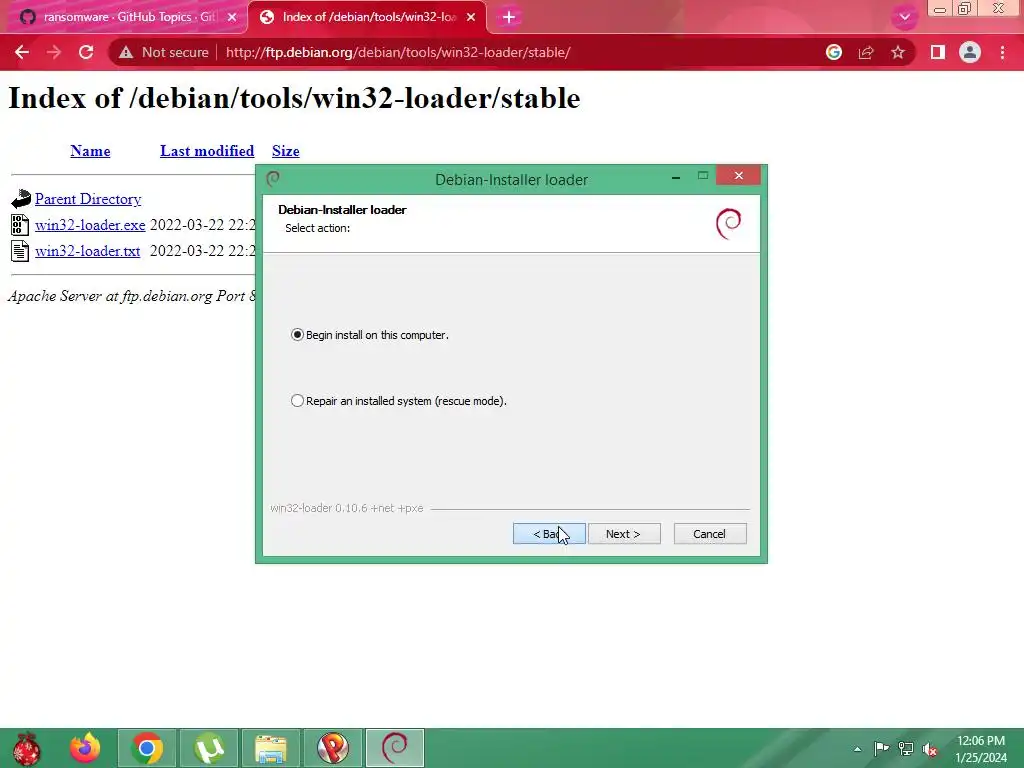The width and height of the screenshot is (1024, 768).
Task: Select the Index of /debian/tools tab
Action: click(x=367, y=17)
